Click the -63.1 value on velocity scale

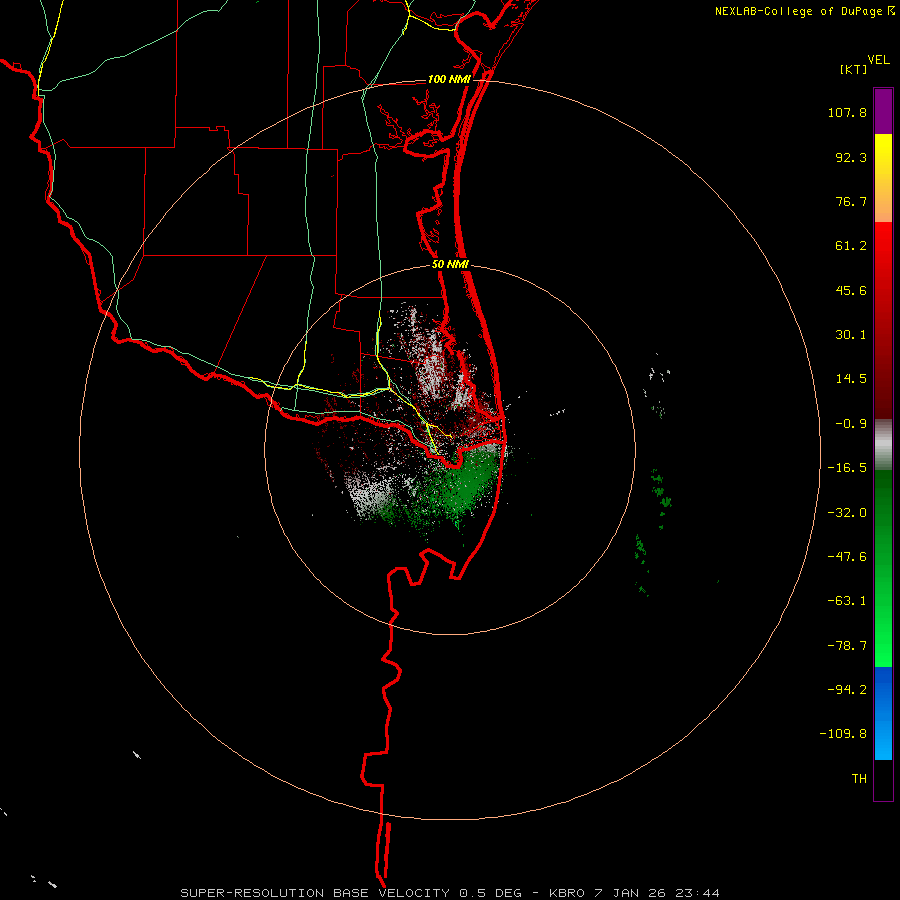coord(847,601)
